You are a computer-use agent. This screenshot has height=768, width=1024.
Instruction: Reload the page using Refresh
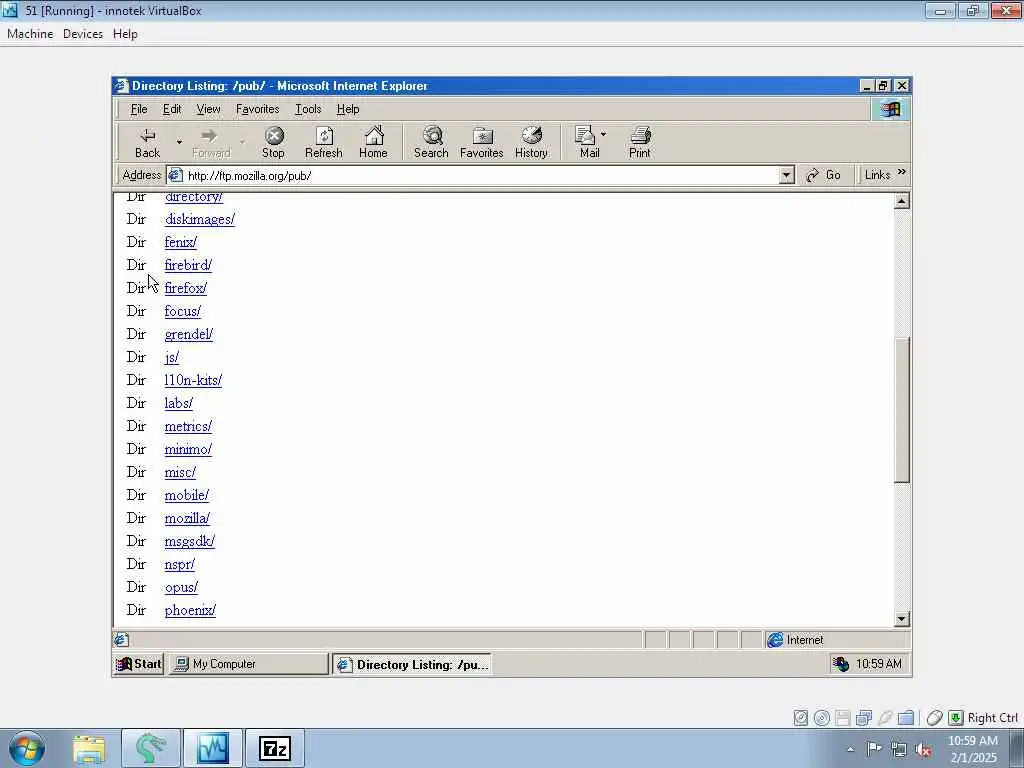[x=324, y=142]
